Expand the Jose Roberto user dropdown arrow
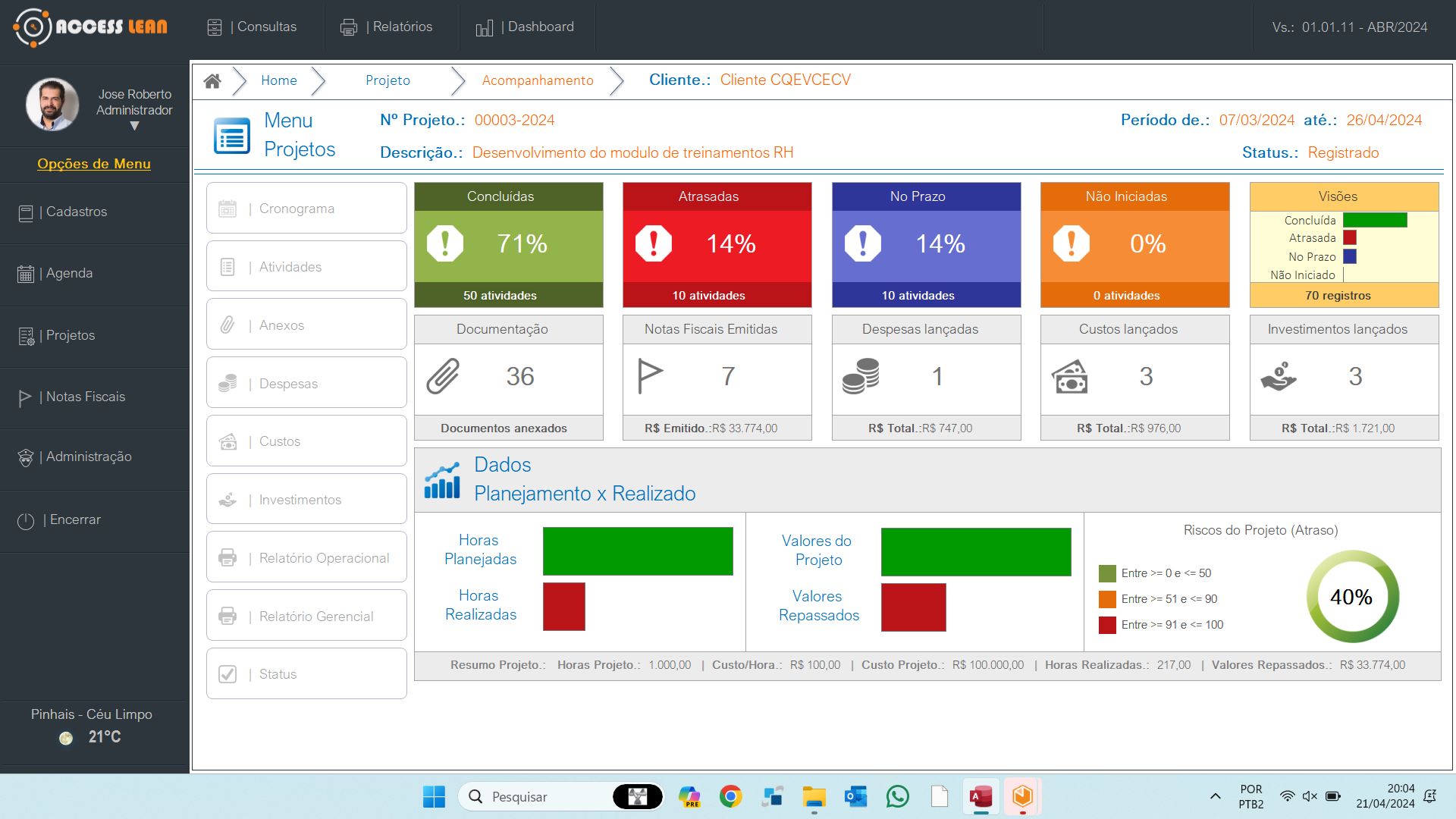 point(134,127)
